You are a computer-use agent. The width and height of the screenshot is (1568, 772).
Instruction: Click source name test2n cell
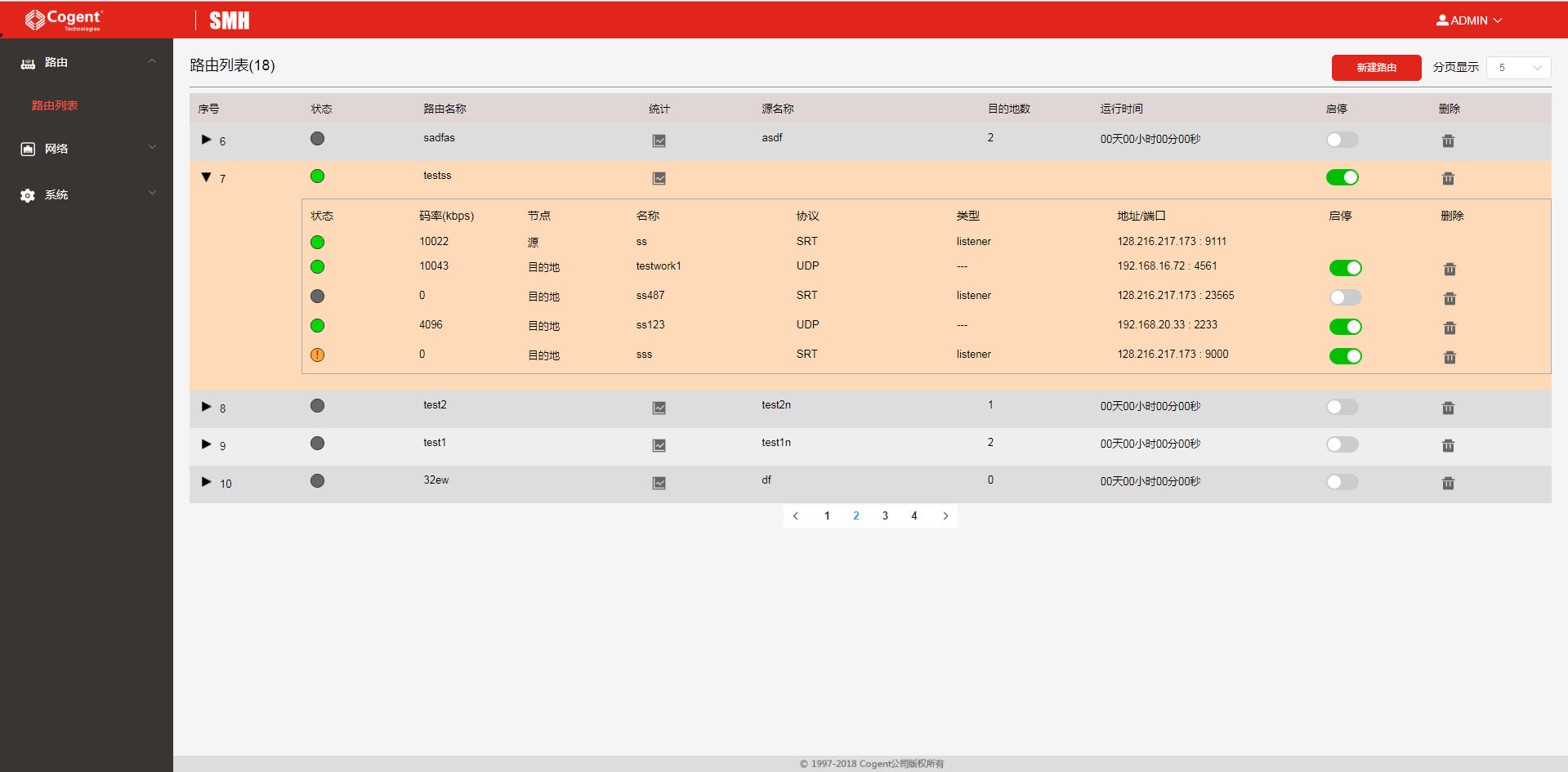click(x=776, y=405)
